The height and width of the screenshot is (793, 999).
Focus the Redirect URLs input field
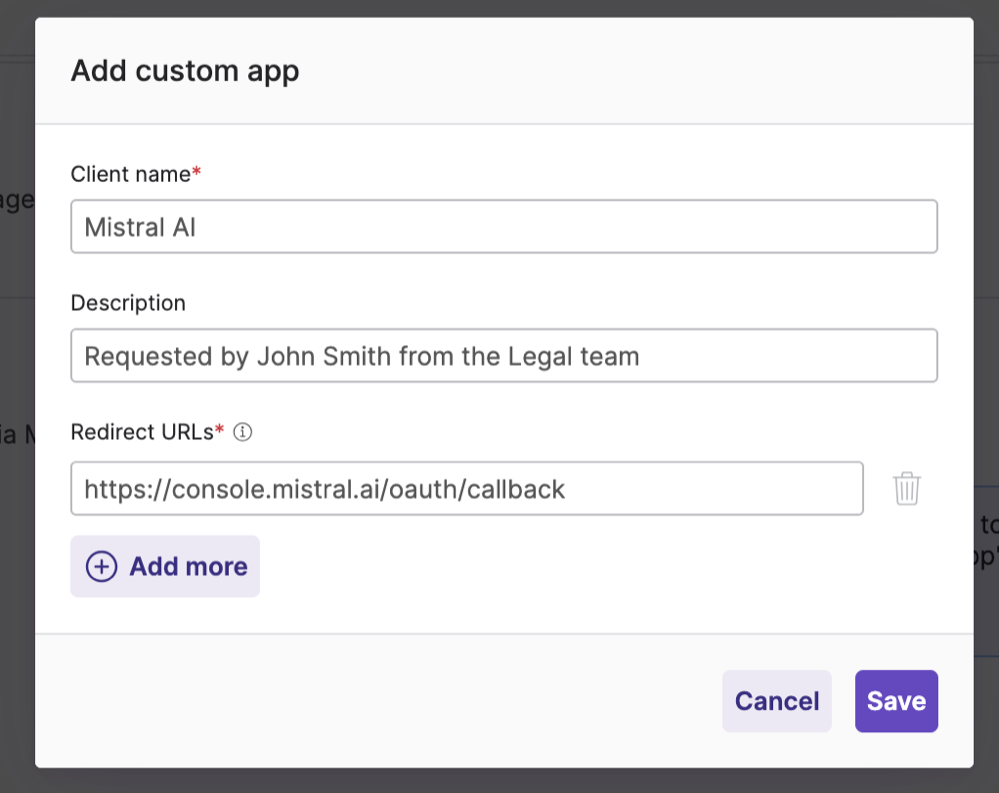point(467,489)
